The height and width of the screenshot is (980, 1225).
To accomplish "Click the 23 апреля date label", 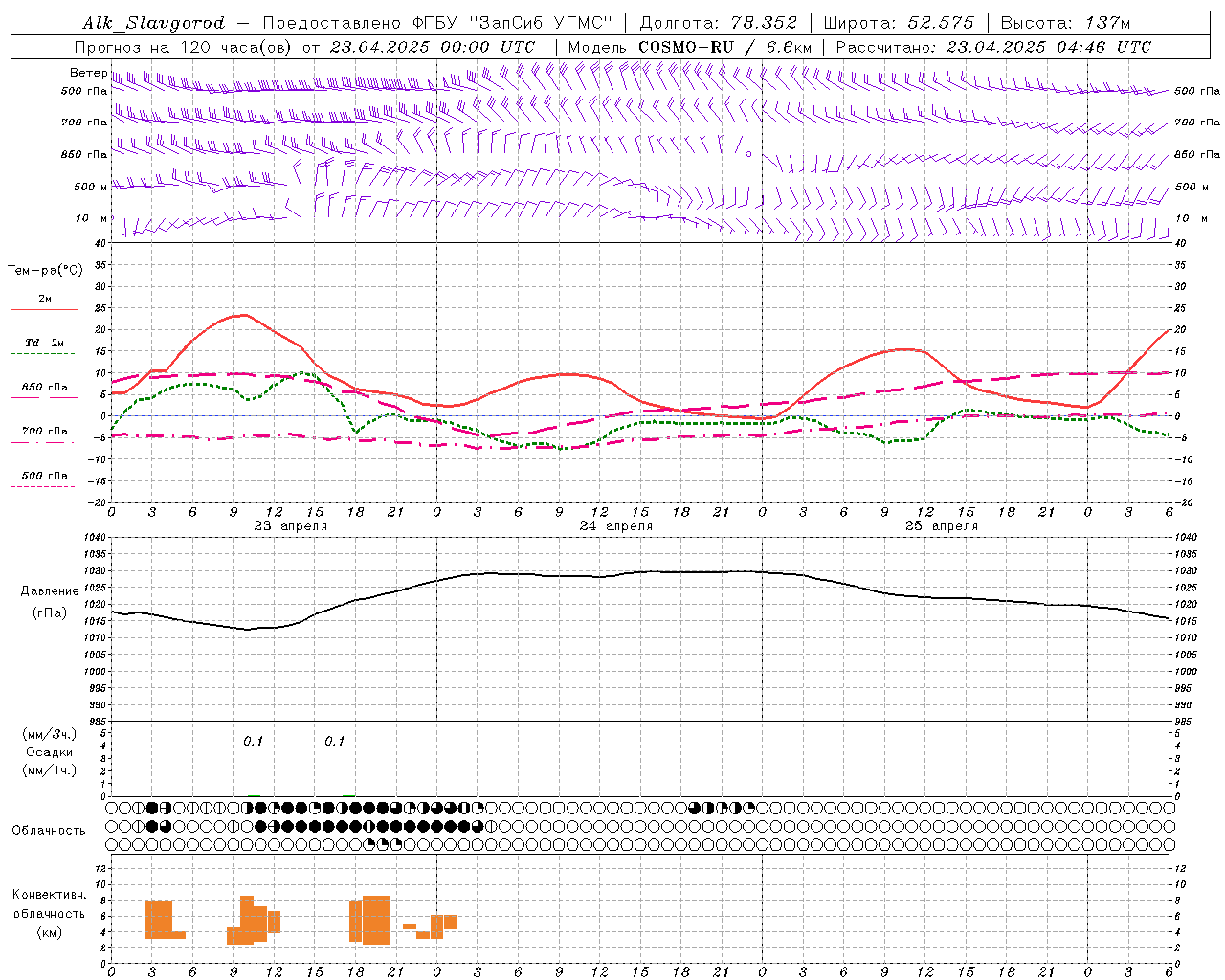I will 291,525.
